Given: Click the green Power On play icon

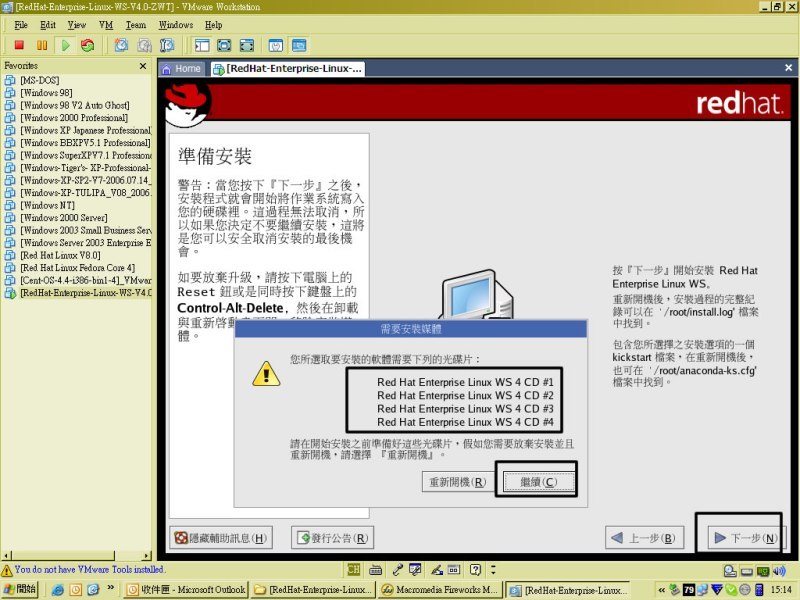Looking at the screenshot, I should point(65,45).
